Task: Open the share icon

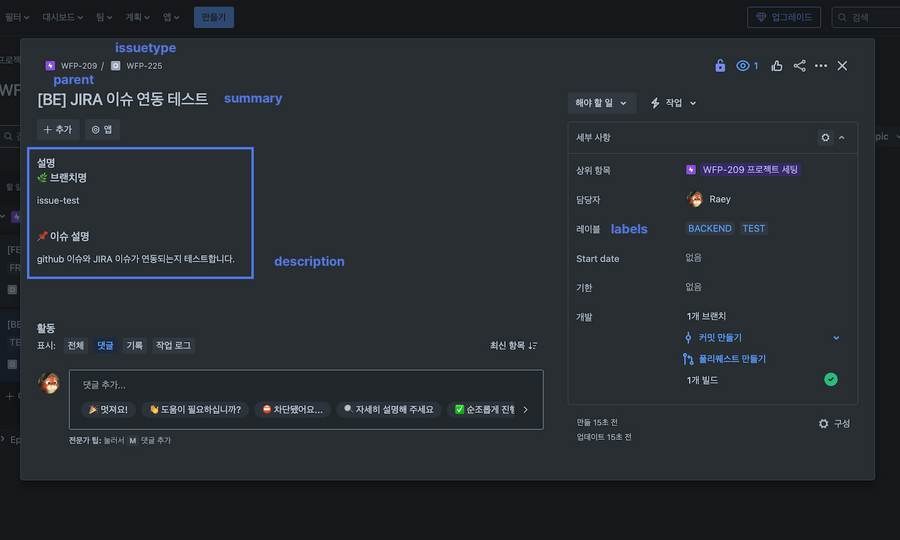Action: 799,65
